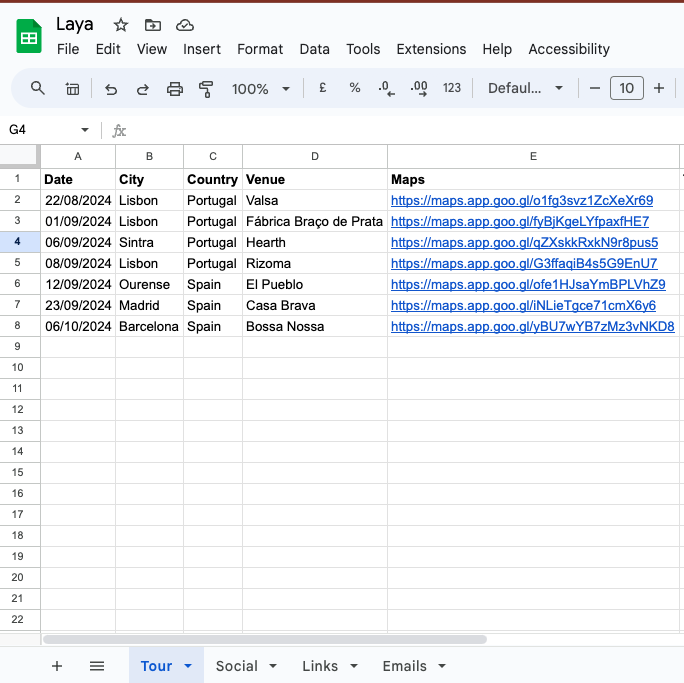Open the Data menu
The width and height of the screenshot is (684, 683).
315,49
